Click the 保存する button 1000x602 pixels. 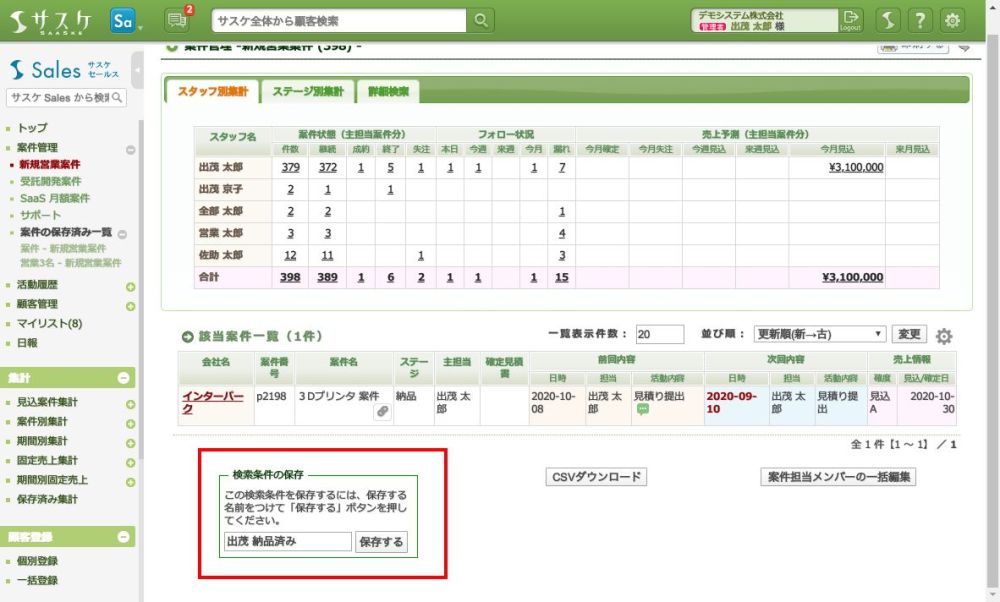[381, 542]
